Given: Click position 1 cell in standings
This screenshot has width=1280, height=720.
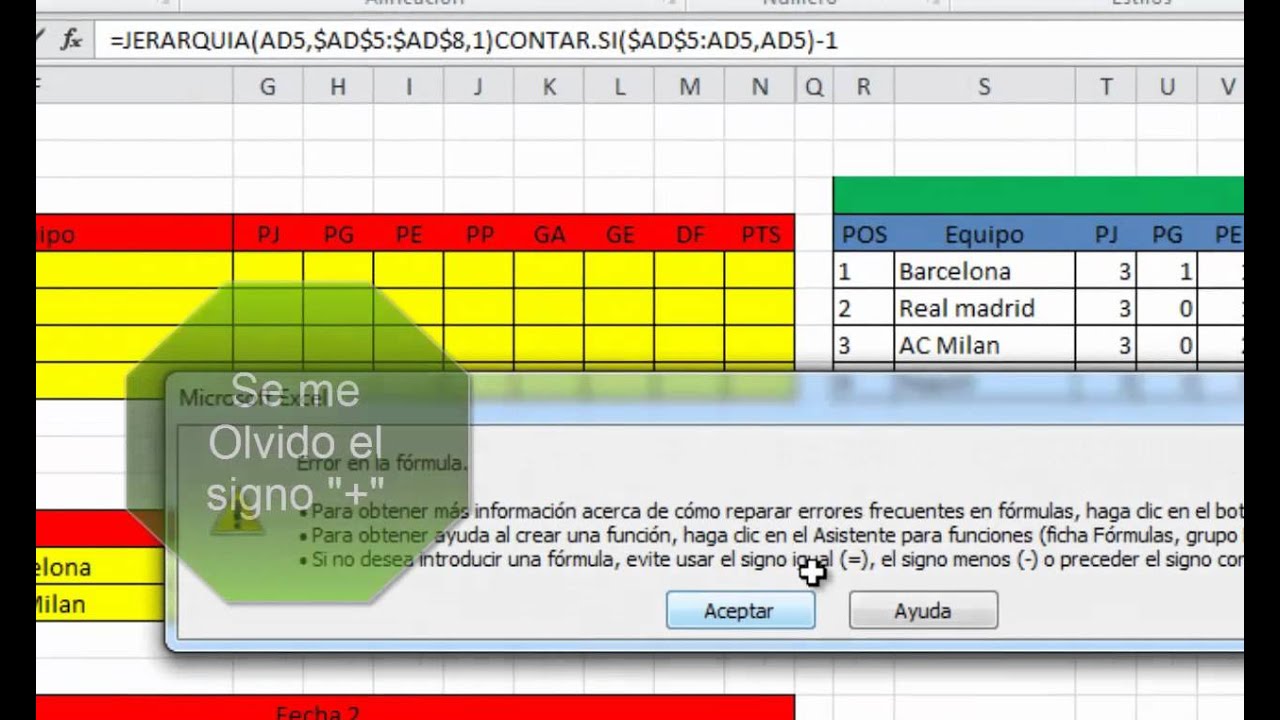Looking at the screenshot, I should (x=863, y=271).
